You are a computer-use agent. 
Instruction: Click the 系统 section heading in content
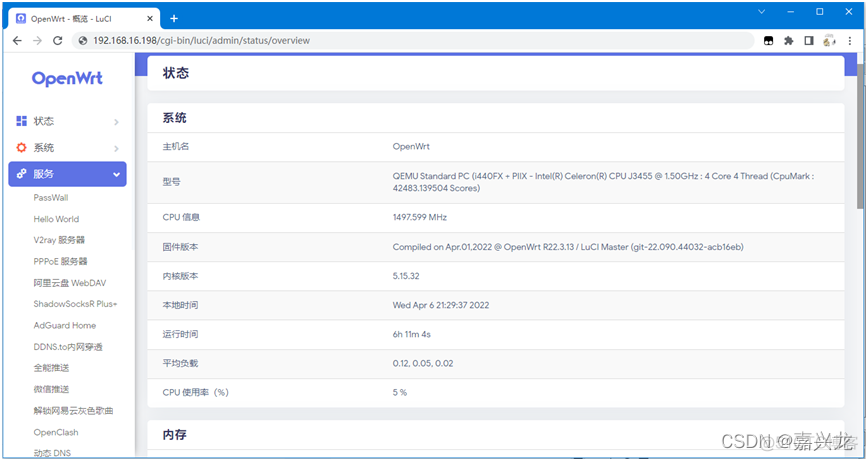[x=174, y=118]
